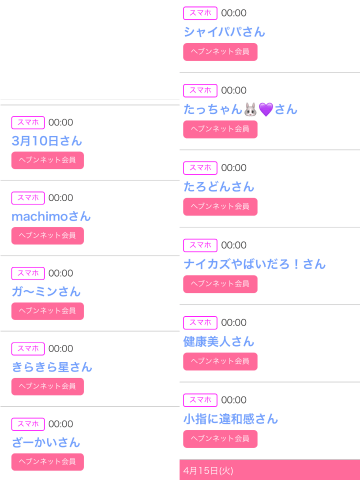The image size is (360, 480).
Task: Select the 4月15日(火) date header bar
Action: [x=270, y=470]
